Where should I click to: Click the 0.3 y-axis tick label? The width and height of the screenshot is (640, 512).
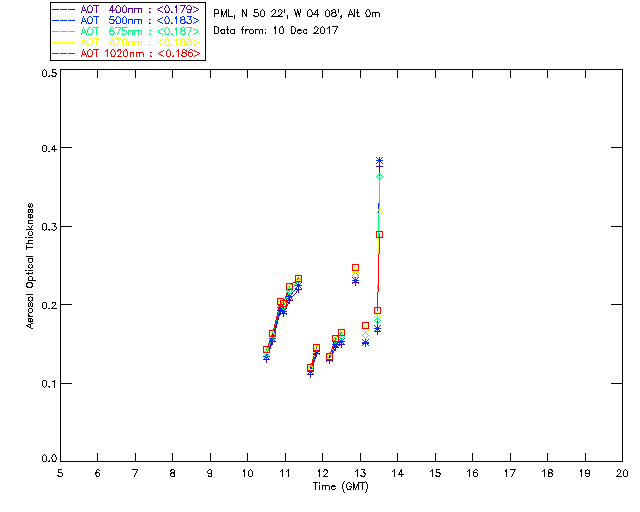(x=49, y=227)
